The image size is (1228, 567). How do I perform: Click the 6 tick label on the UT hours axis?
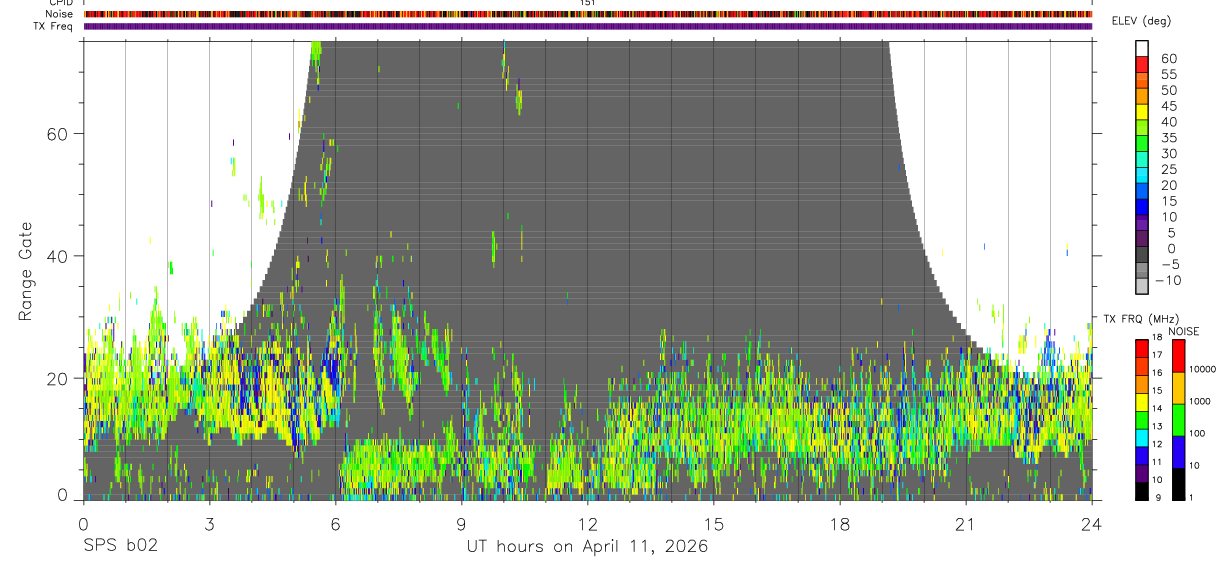pos(336,524)
